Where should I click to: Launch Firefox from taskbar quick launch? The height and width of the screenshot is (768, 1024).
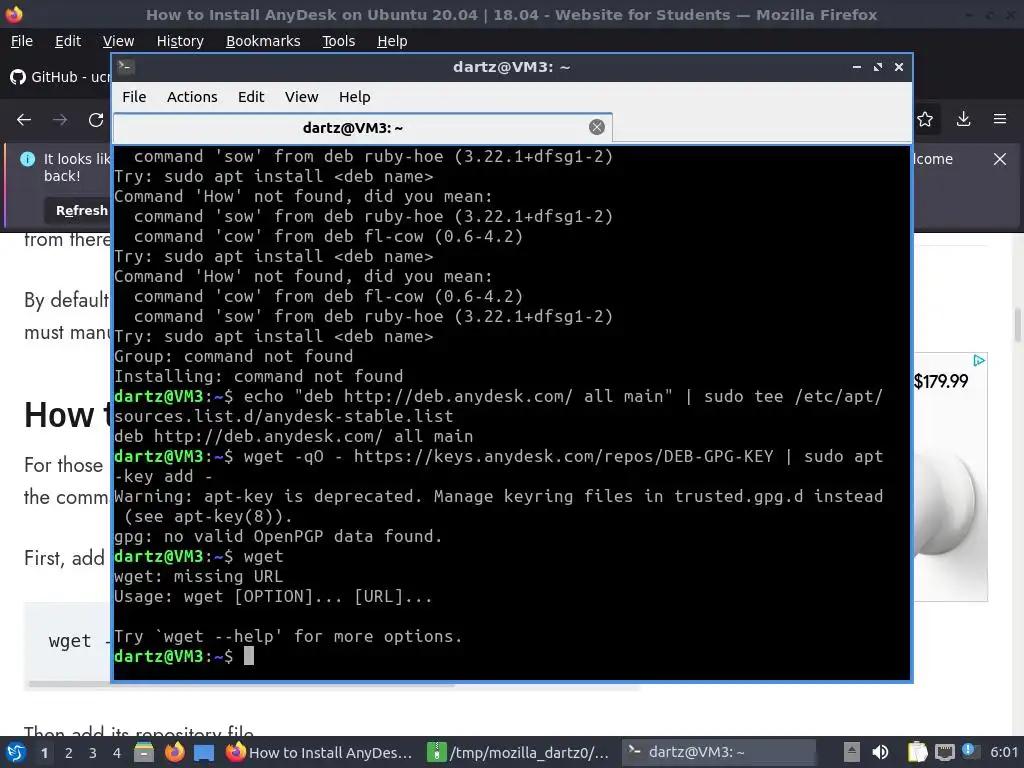coord(174,752)
